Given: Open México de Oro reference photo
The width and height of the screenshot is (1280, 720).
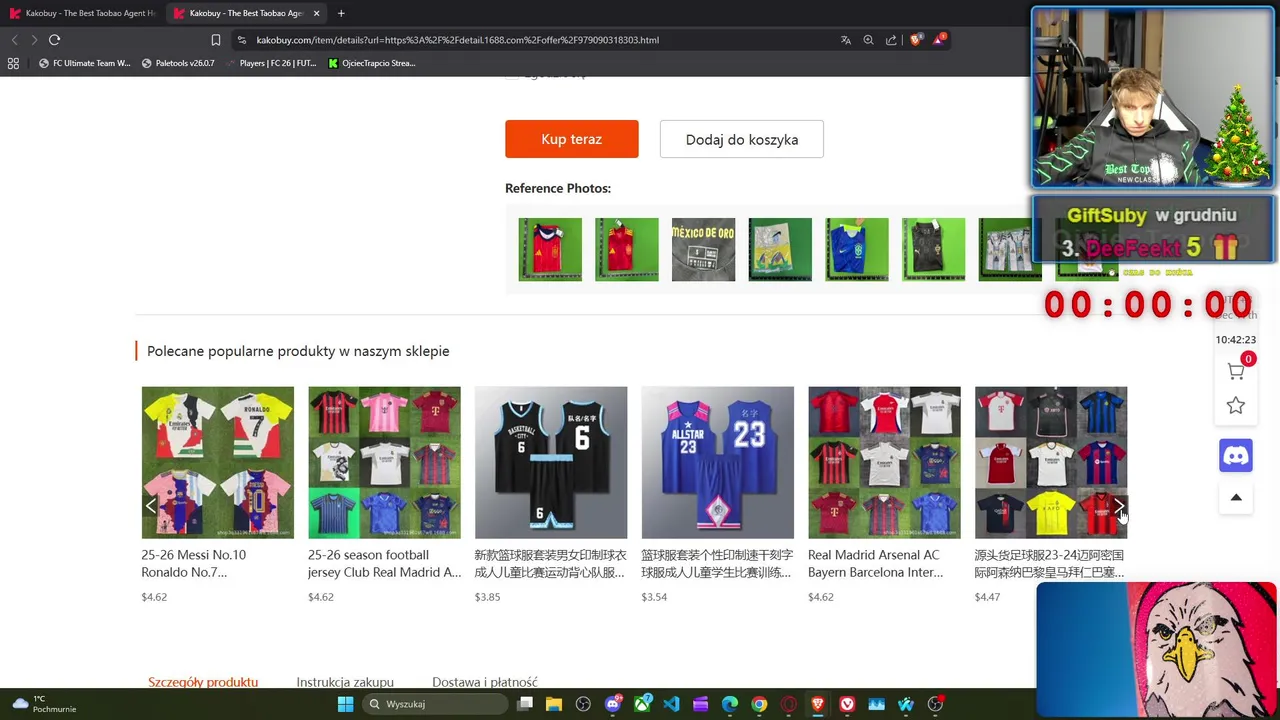Looking at the screenshot, I should tap(703, 249).
